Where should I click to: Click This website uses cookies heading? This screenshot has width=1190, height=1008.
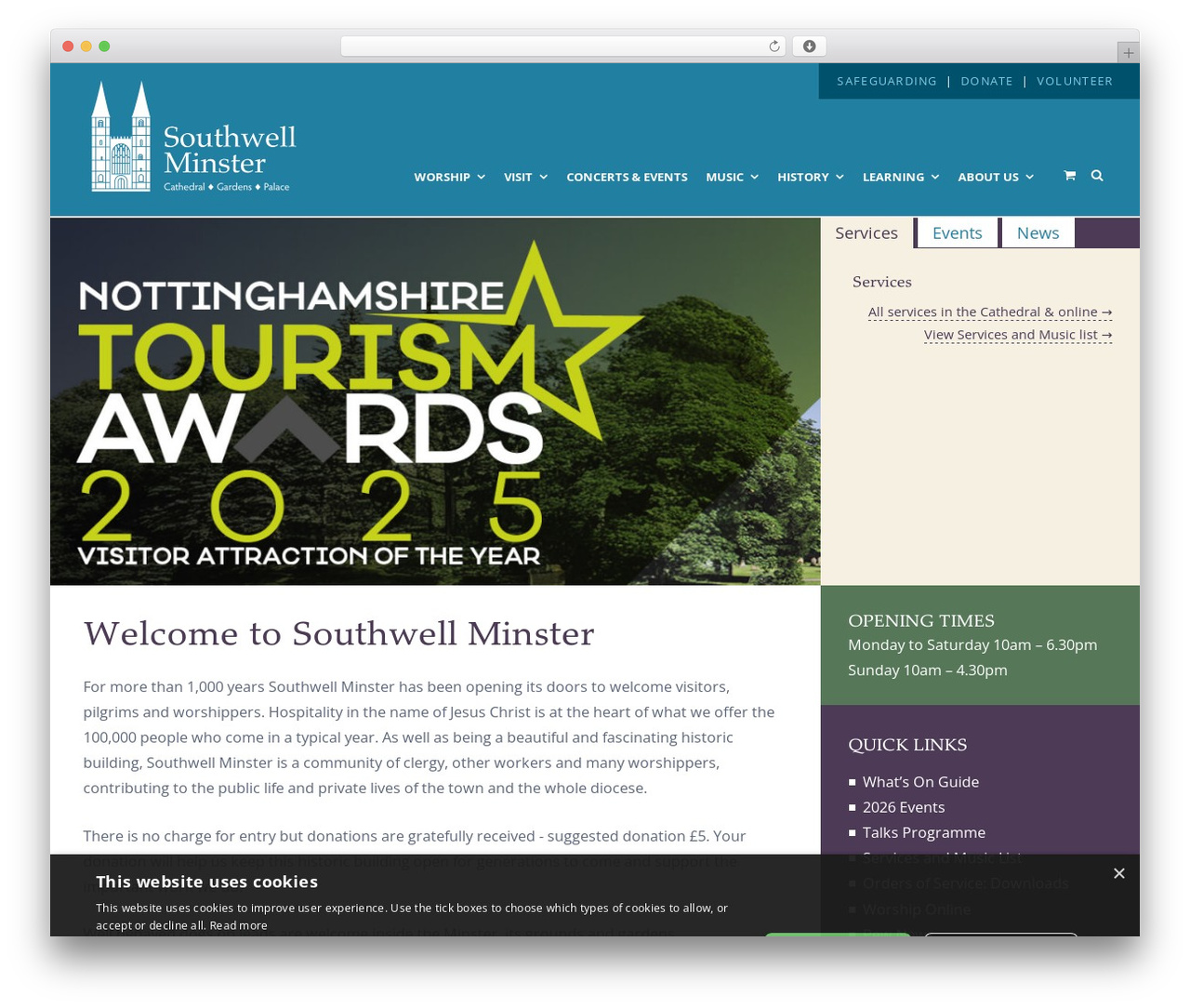pos(206,882)
